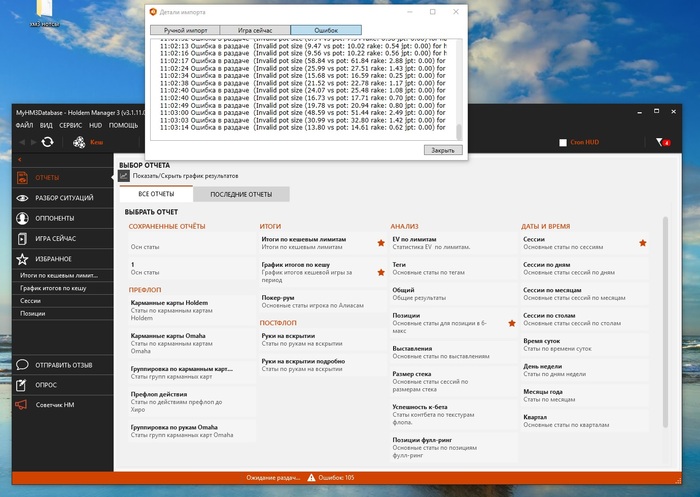Click the 11:03:14 error log line

[x=303, y=128]
